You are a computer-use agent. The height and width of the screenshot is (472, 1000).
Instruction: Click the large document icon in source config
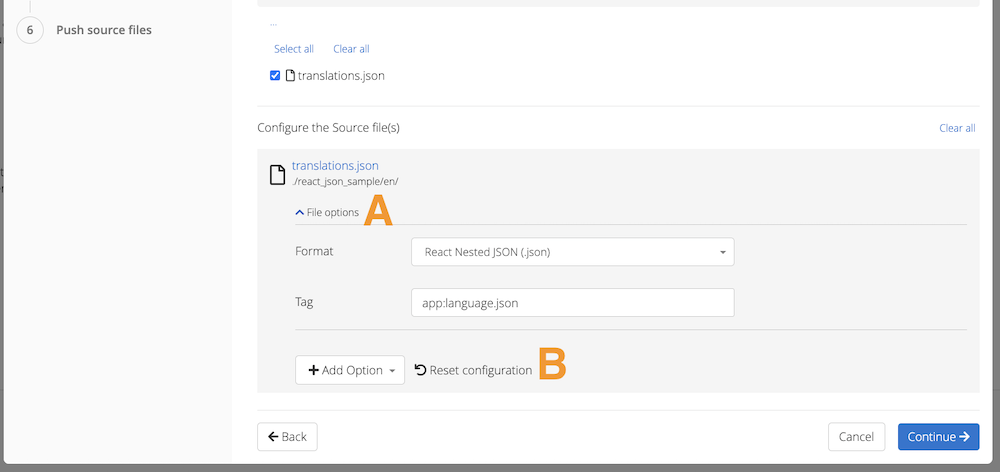pyautogui.click(x=278, y=174)
